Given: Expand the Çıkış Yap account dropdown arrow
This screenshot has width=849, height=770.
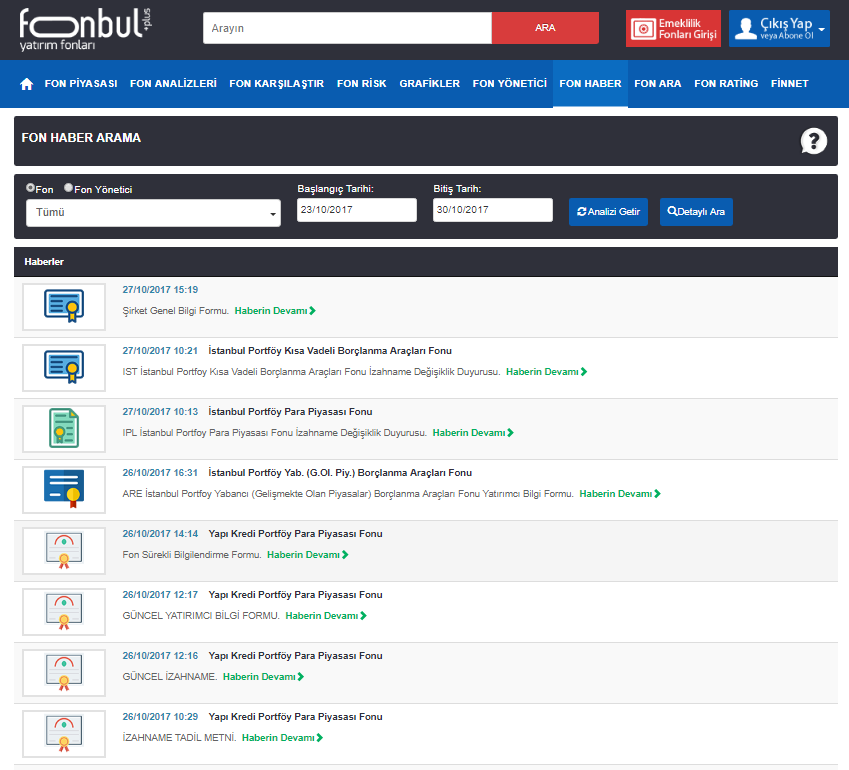Looking at the screenshot, I should click(x=821, y=29).
